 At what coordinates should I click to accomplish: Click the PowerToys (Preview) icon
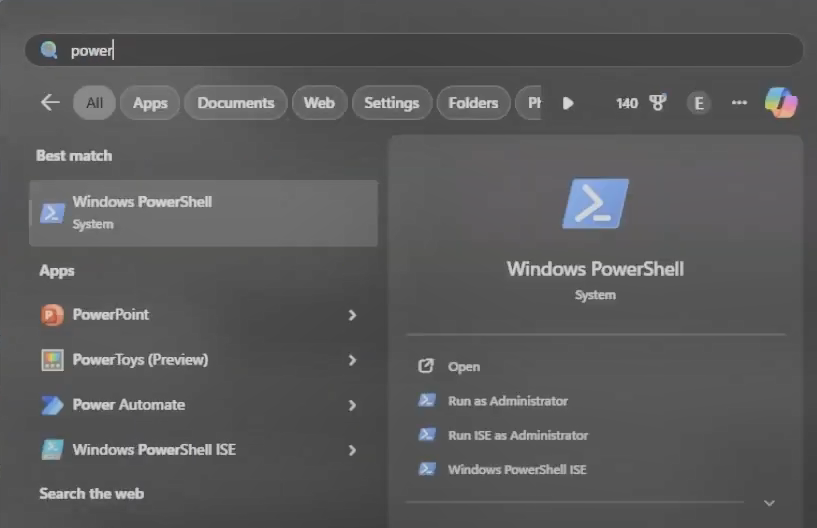52,360
